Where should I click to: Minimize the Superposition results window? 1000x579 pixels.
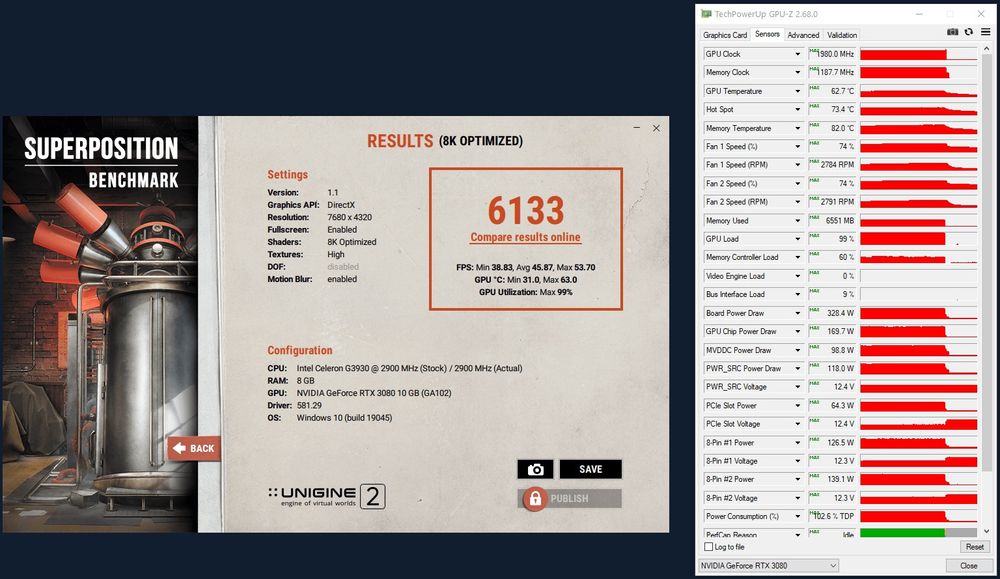pos(636,128)
